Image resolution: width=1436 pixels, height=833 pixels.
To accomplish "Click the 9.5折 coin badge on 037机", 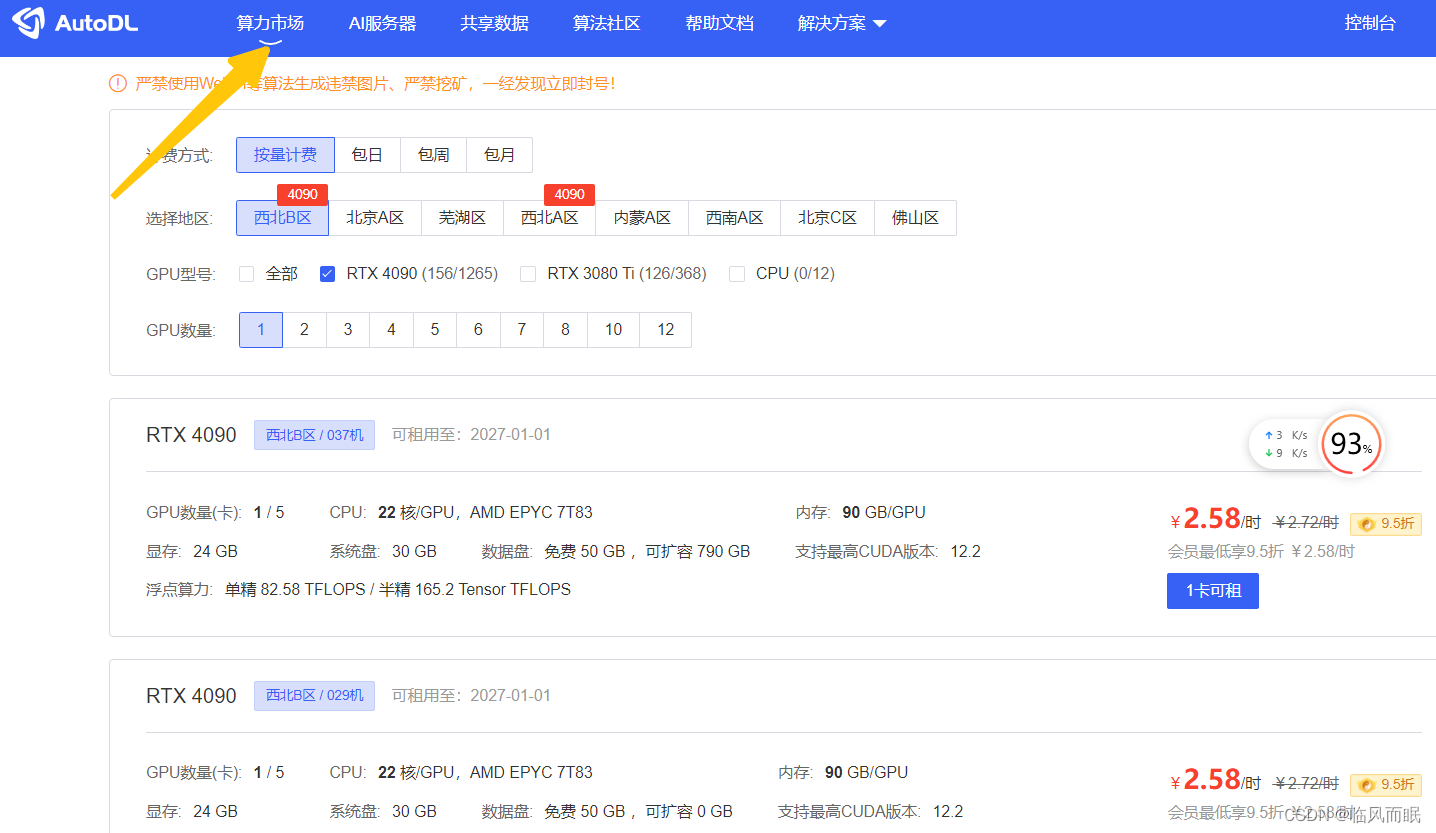I will (x=1386, y=523).
